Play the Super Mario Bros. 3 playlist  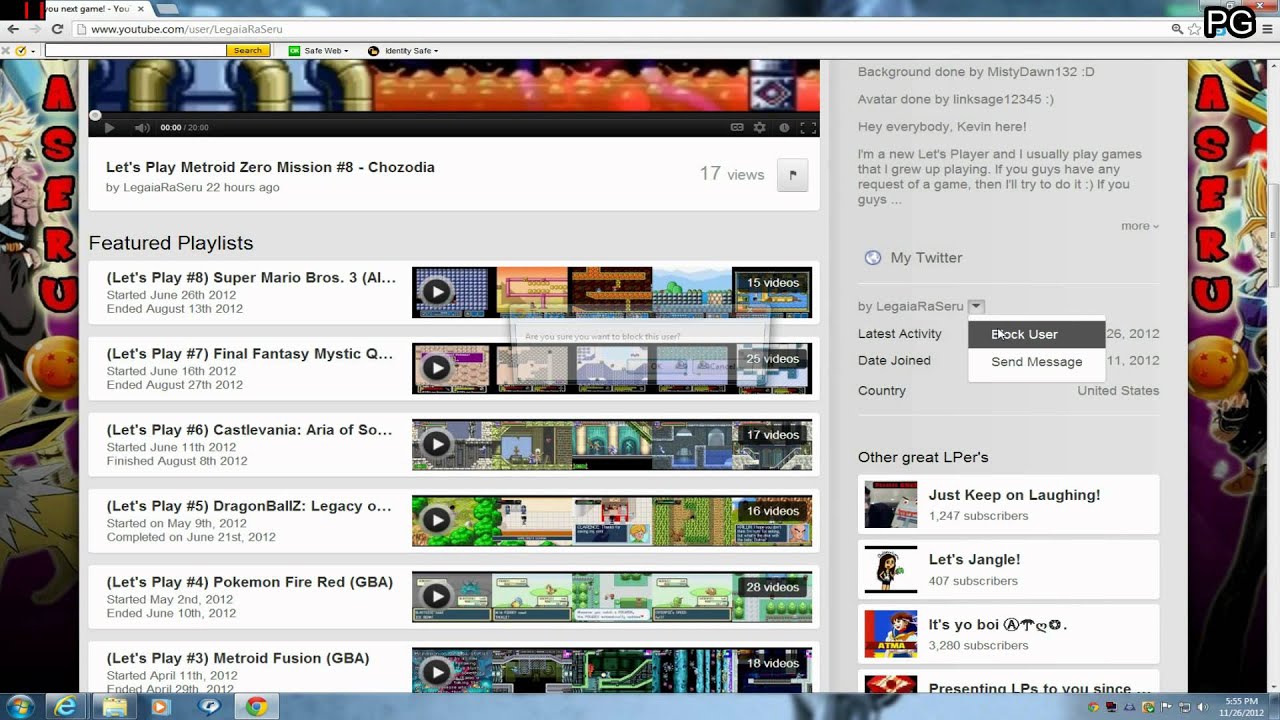[436, 292]
